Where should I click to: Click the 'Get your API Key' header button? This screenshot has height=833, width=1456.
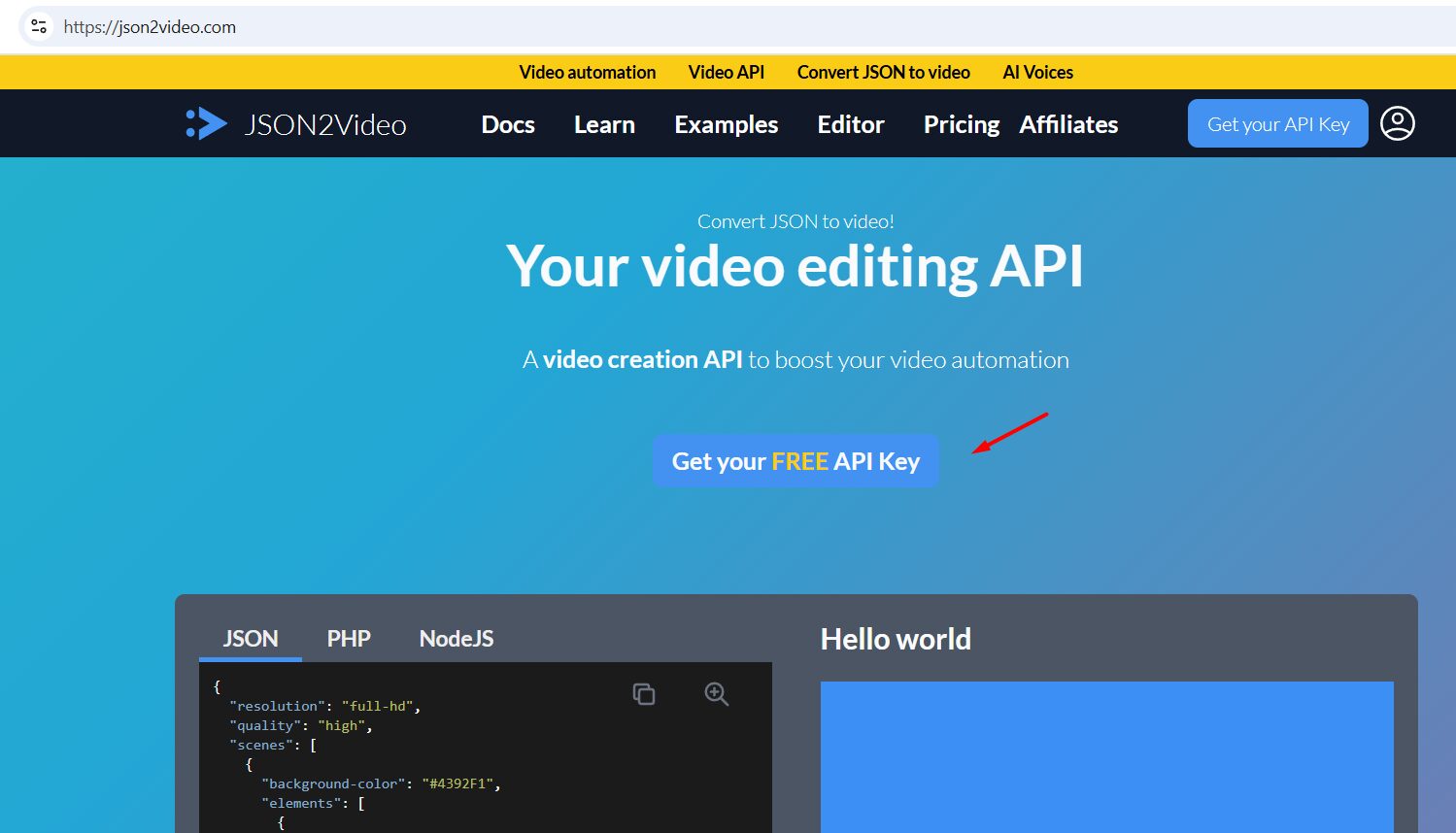pos(1278,123)
